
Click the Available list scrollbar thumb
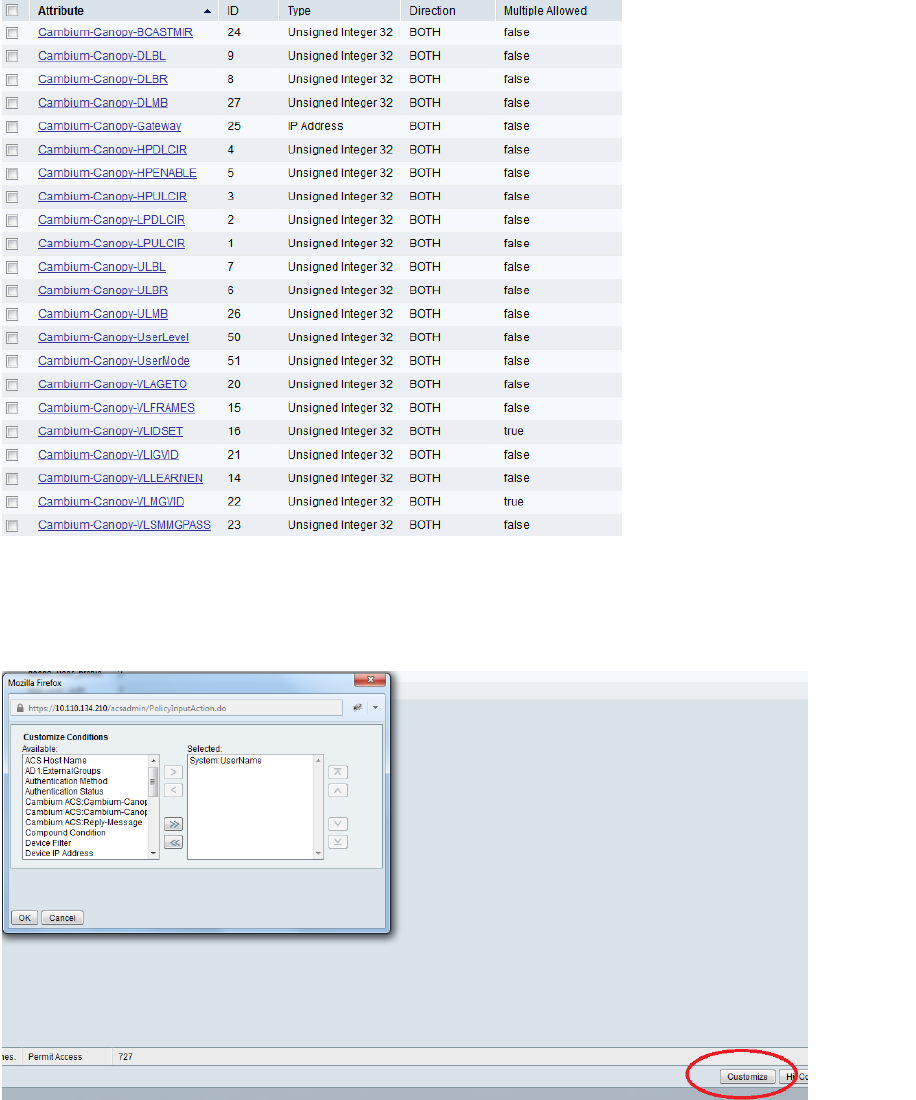pyautogui.click(x=152, y=781)
